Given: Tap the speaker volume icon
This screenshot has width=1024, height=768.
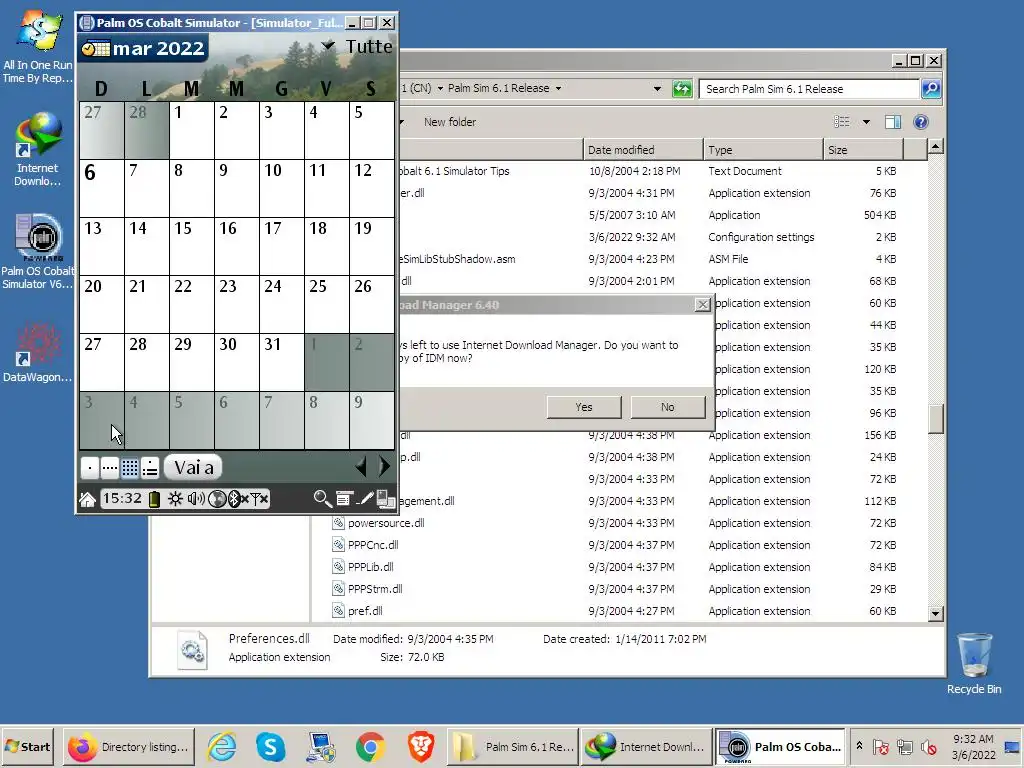Looking at the screenshot, I should point(196,500).
